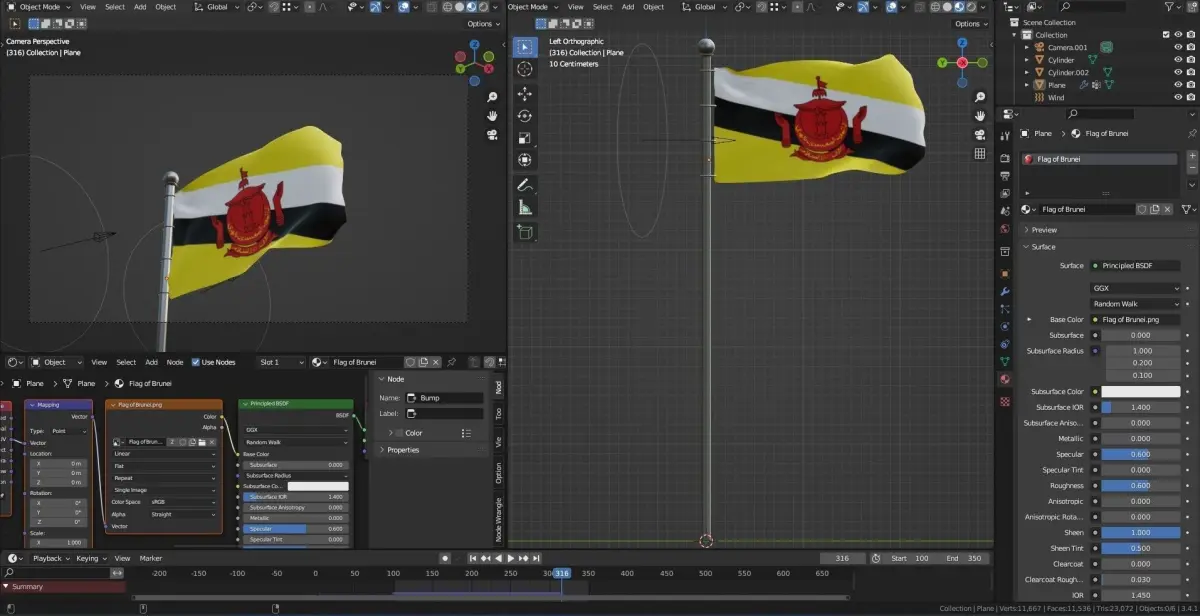Open Material properties tab in properties sidebar
The image size is (1200, 616).
point(1005,379)
